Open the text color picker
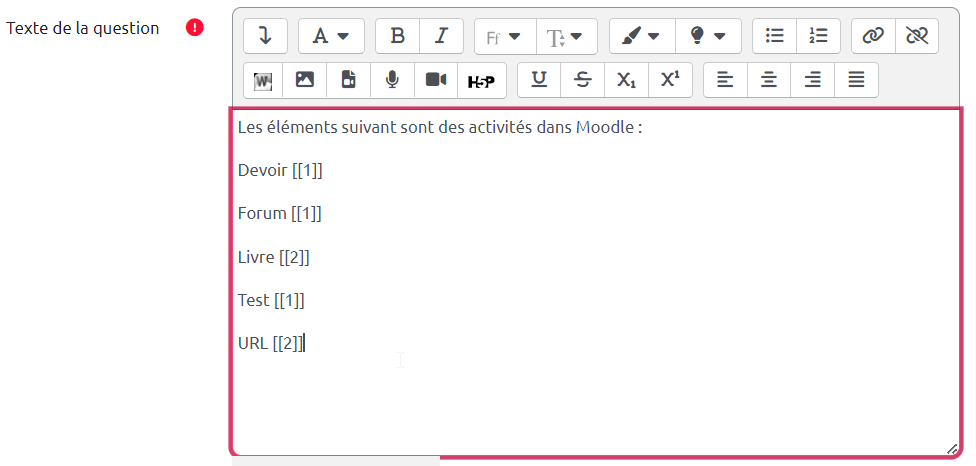 tap(641, 36)
